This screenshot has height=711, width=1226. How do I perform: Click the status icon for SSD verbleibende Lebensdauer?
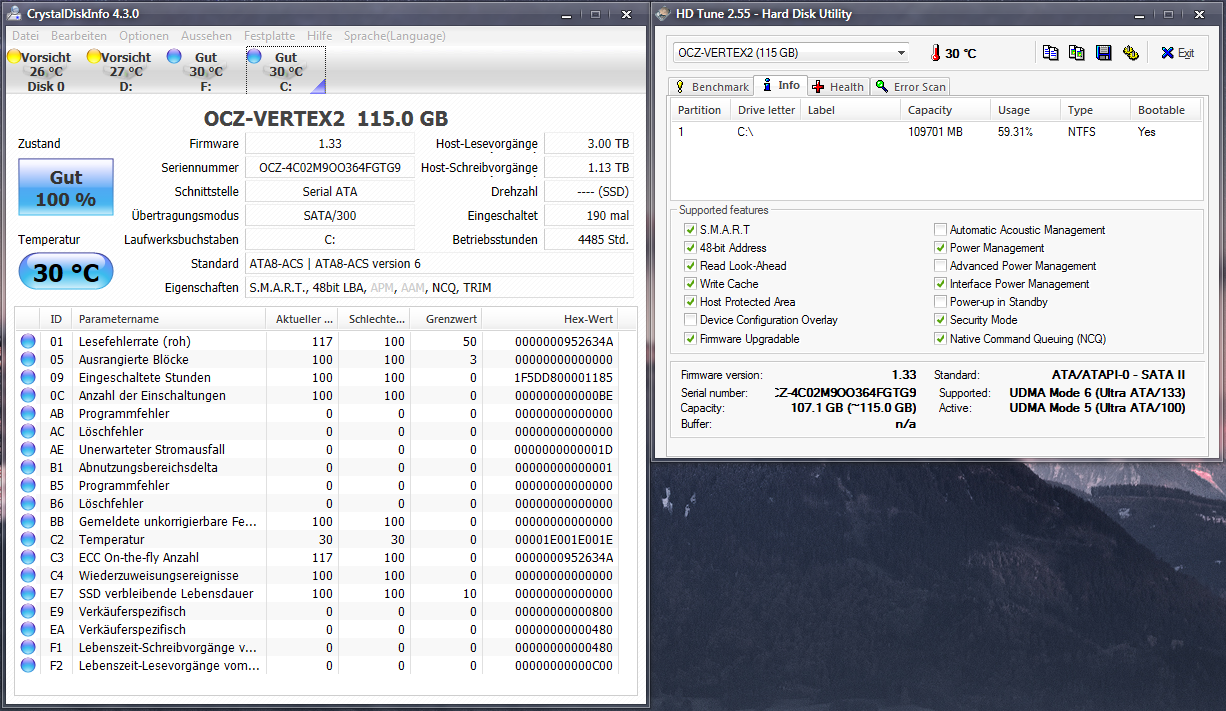click(x=28, y=594)
